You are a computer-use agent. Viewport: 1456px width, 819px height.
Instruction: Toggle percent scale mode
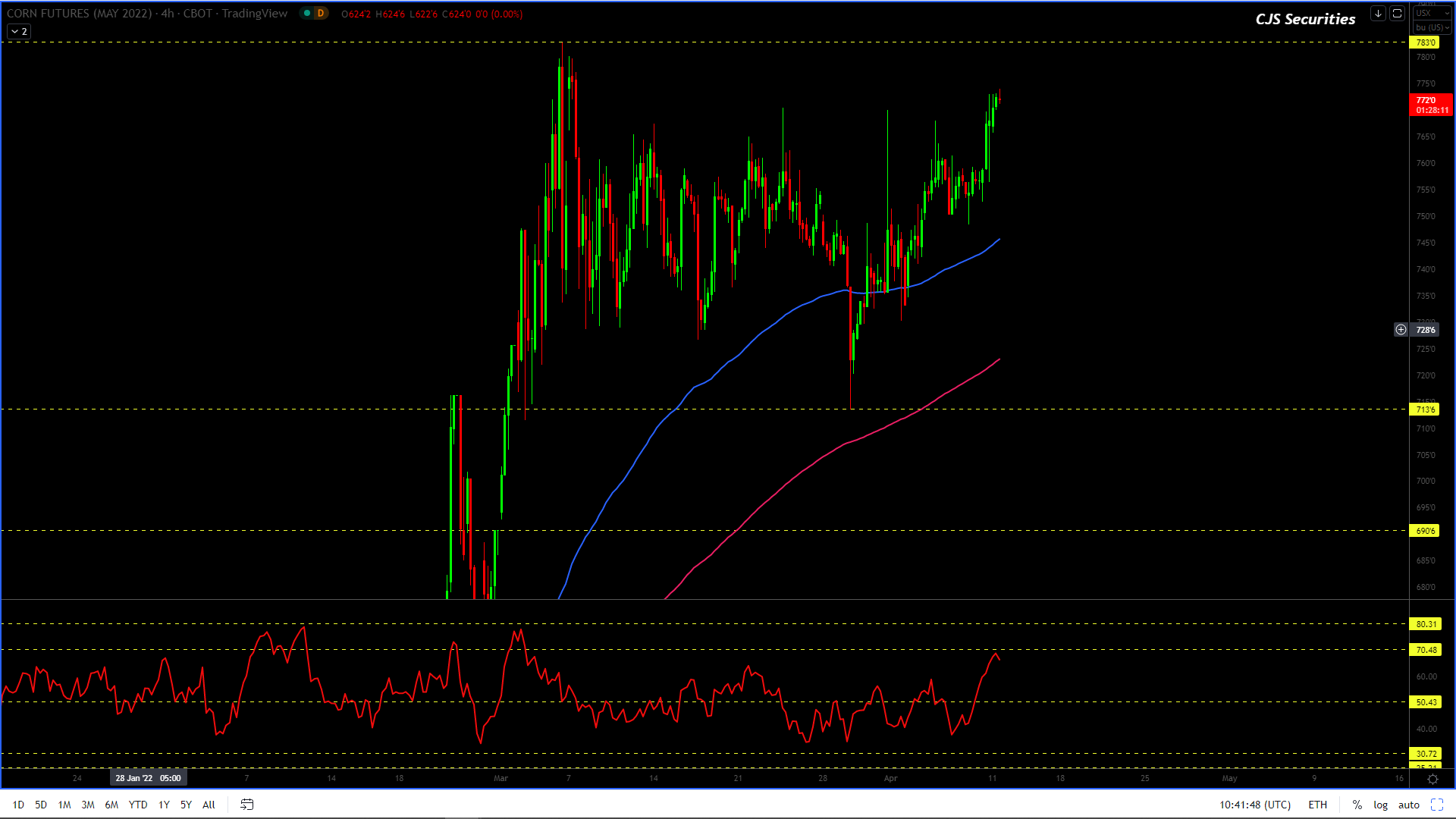click(x=1357, y=805)
